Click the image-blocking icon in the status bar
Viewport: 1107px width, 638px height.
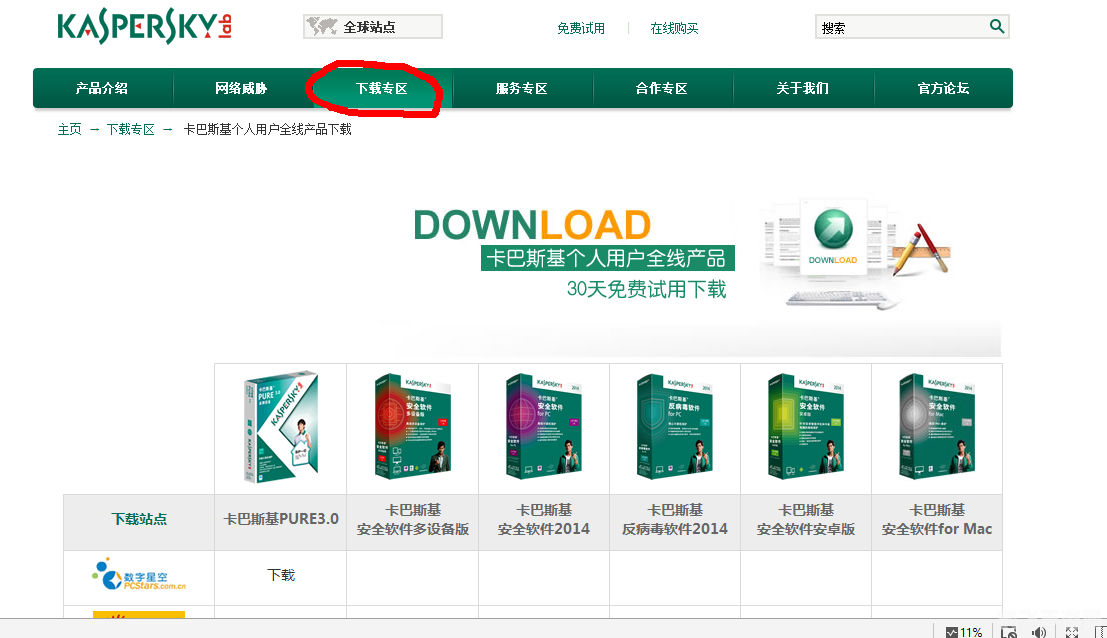click(1008, 631)
